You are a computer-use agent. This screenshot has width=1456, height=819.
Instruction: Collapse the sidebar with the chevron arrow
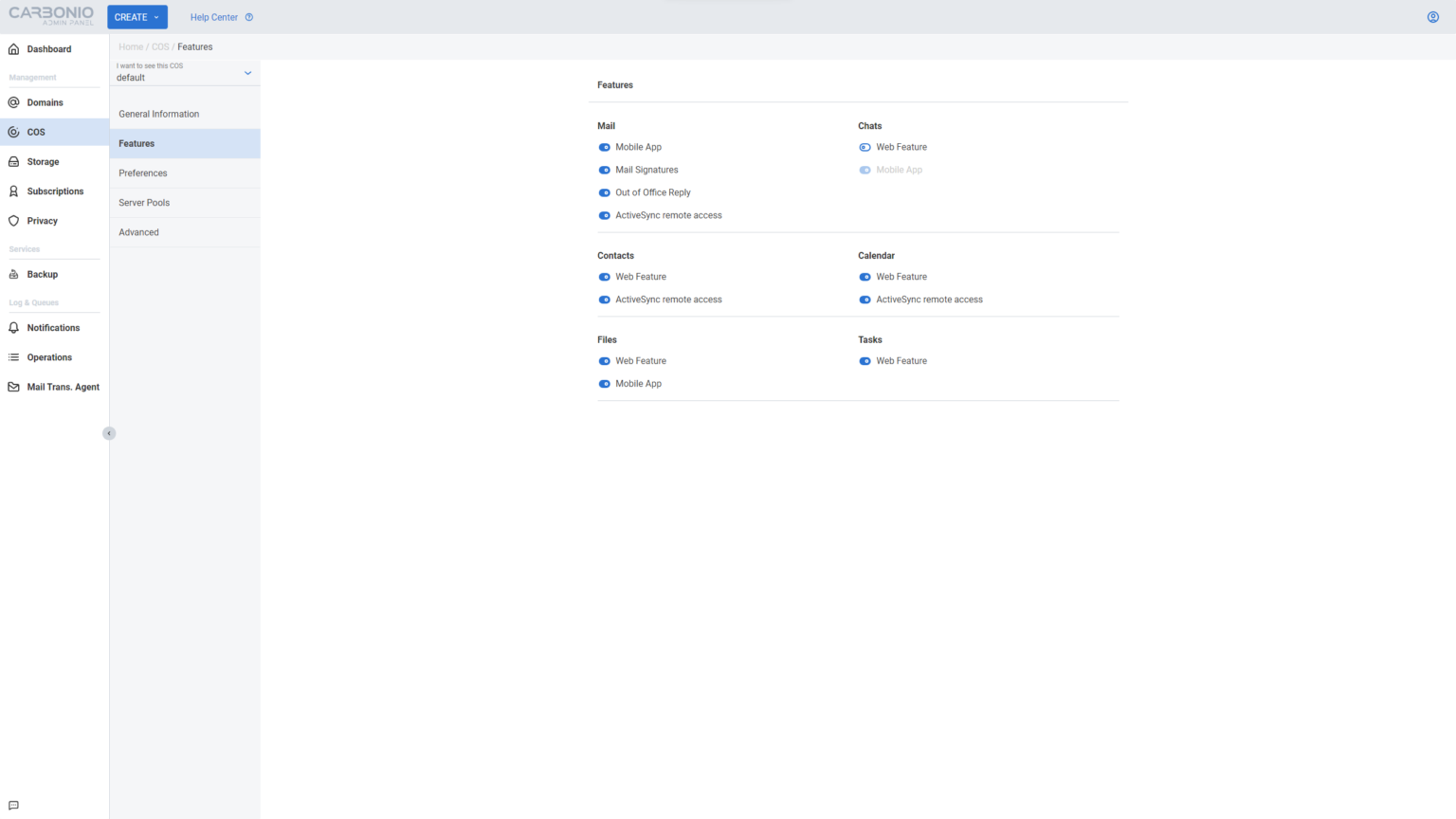click(x=109, y=432)
